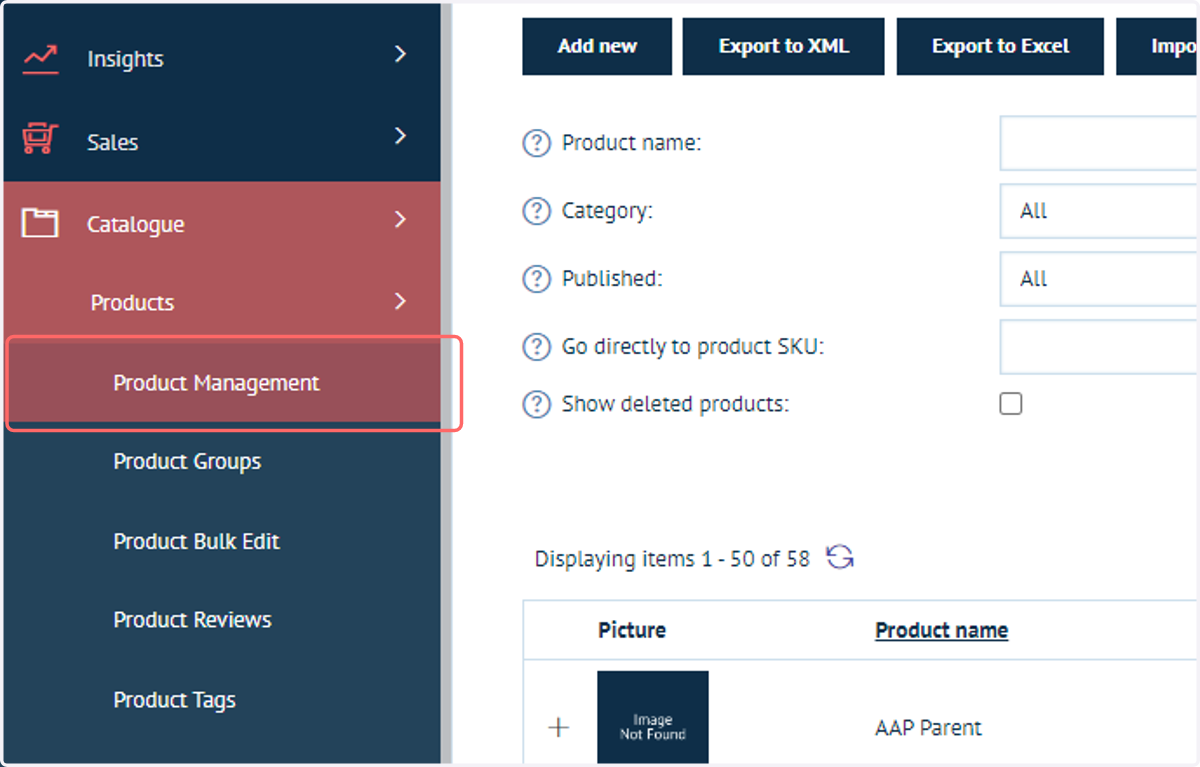The image size is (1200, 767).
Task: Open the Published dropdown
Action: coord(1099,279)
